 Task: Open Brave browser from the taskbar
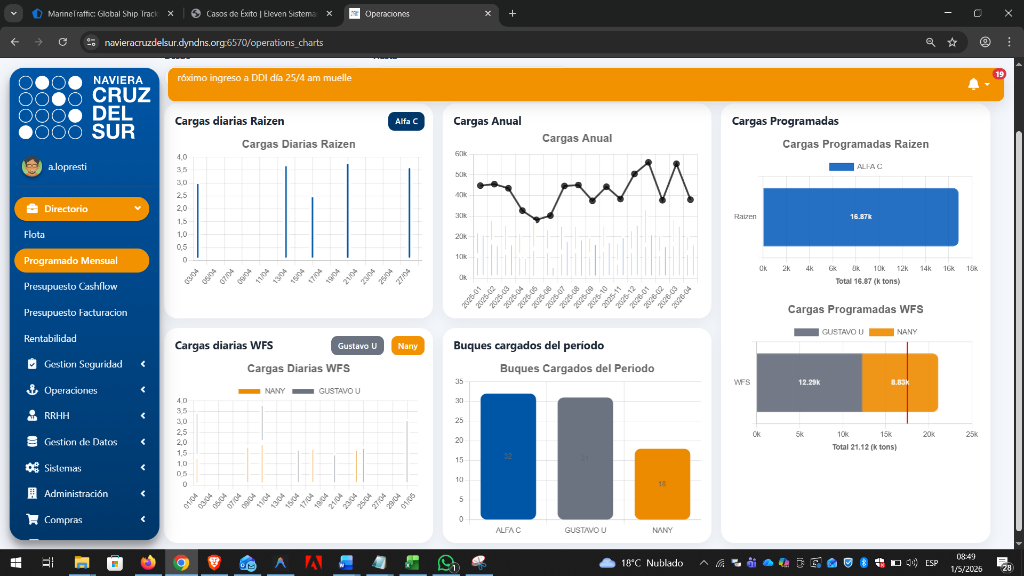pos(214,562)
